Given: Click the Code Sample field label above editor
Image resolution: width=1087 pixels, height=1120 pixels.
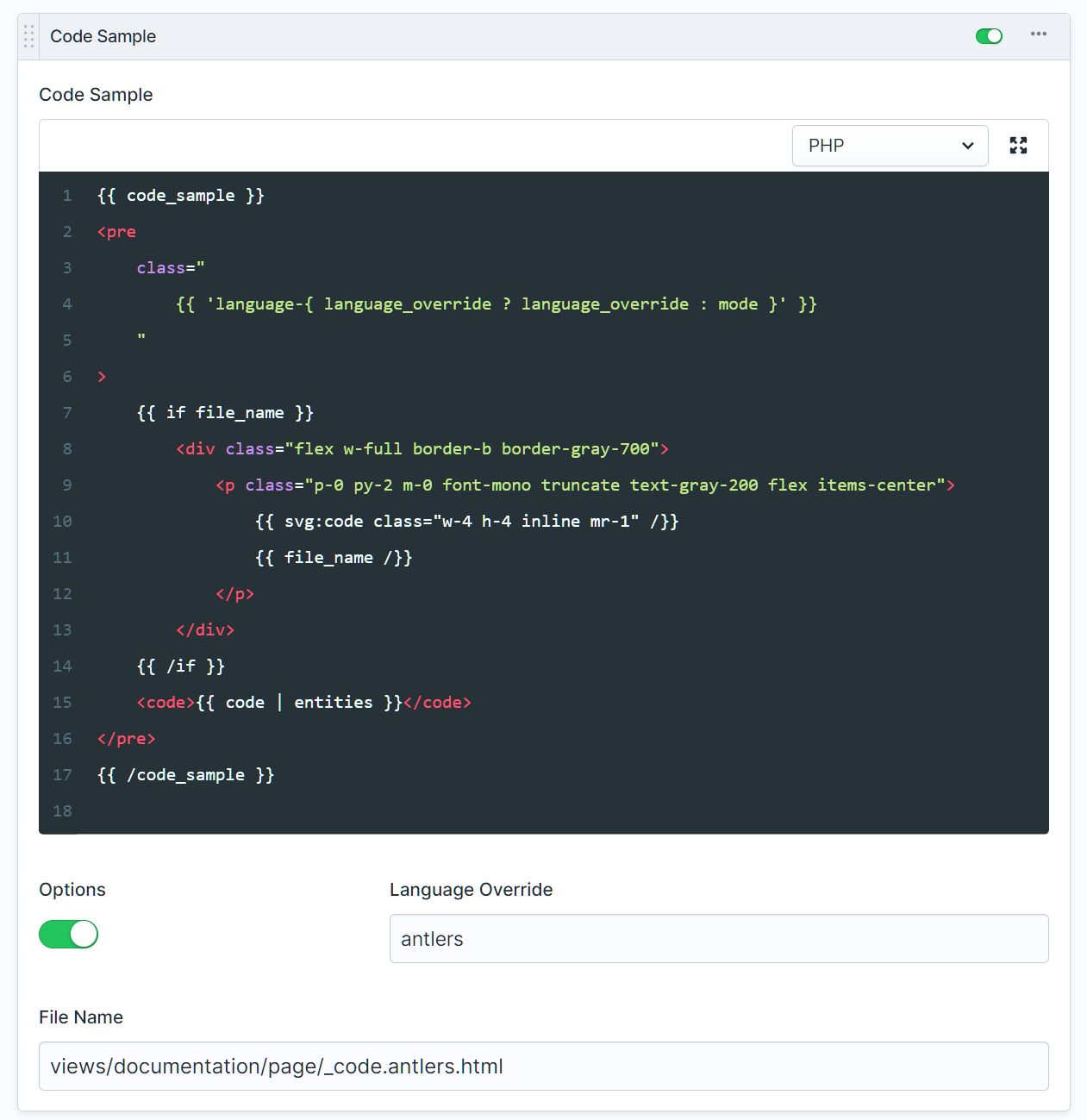Looking at the screenshot, I should pyautogui.click(x=95, y=94).
